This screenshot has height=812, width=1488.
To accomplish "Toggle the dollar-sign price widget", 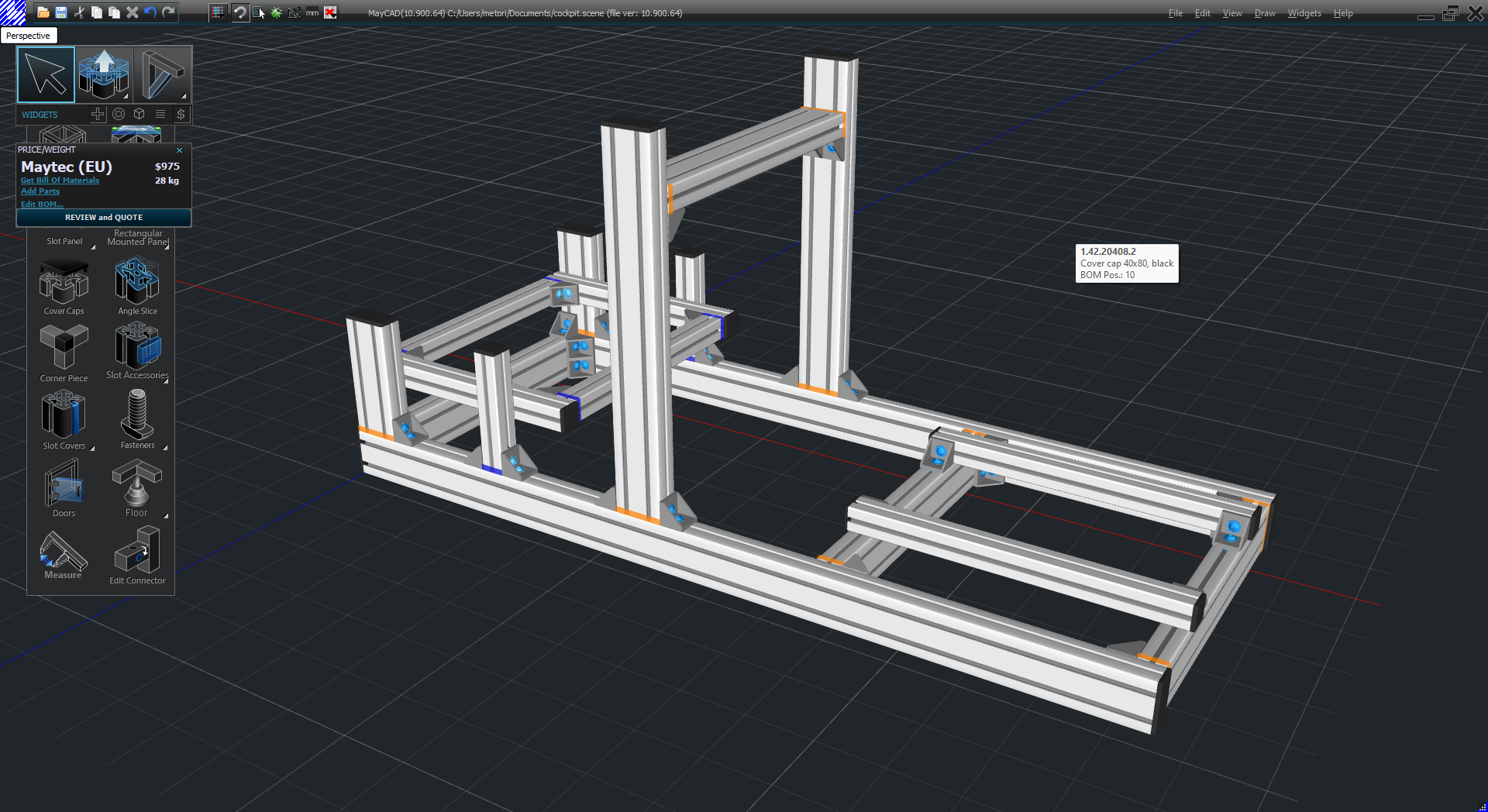I will tap(181, 114).
